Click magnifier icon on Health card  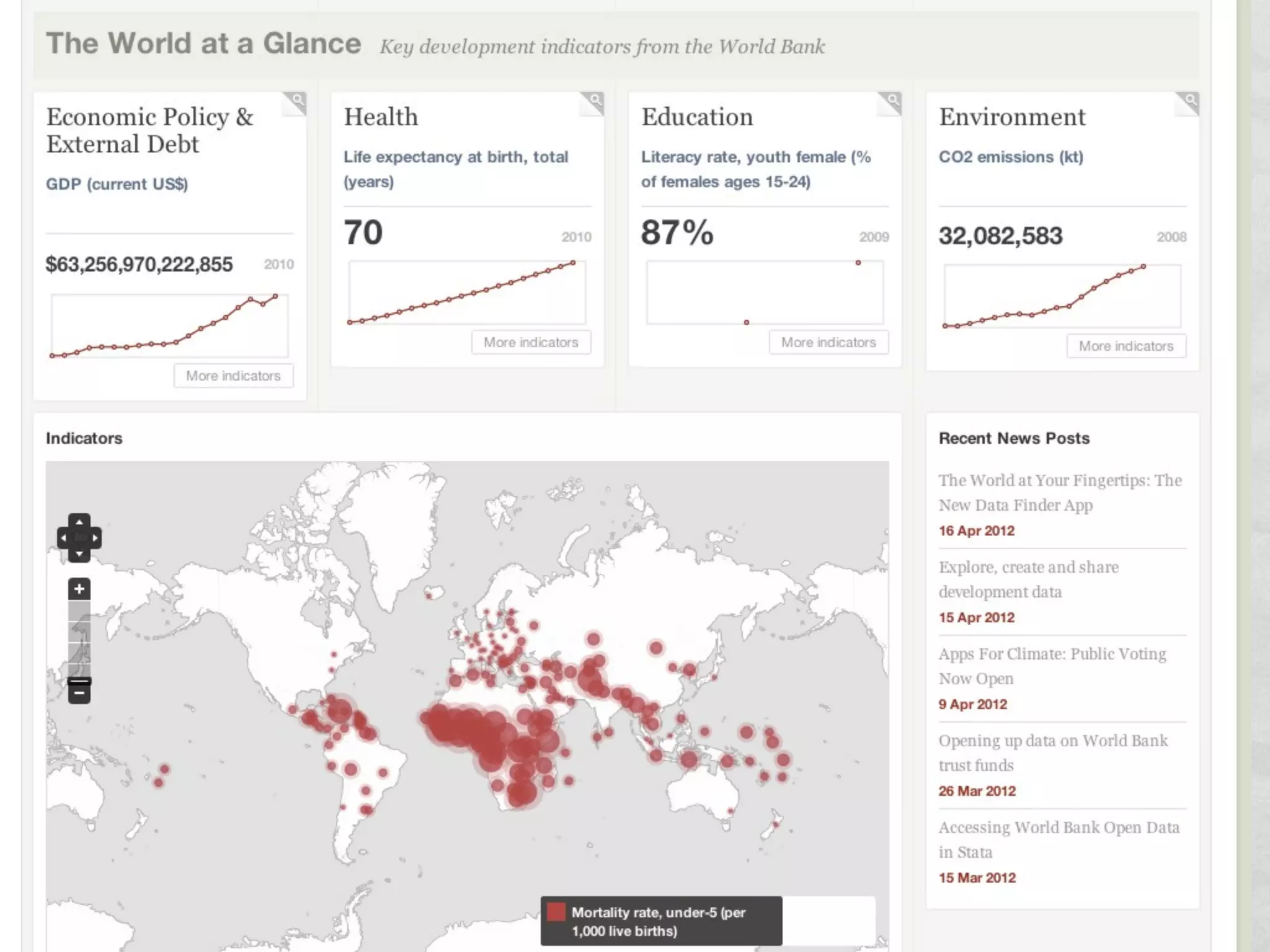[595, 100]
